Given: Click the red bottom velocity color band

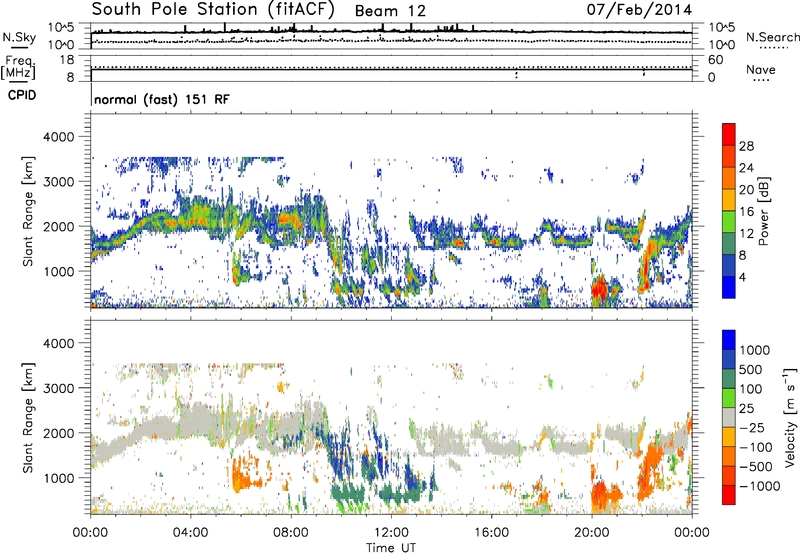Looking at the screenshot, I should 729,495.
